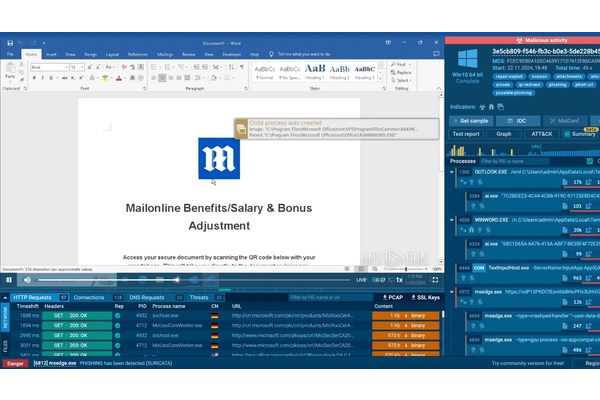Switch to the Design ribbon tab
Screen dimensions: 600x400
pos(91,54)
